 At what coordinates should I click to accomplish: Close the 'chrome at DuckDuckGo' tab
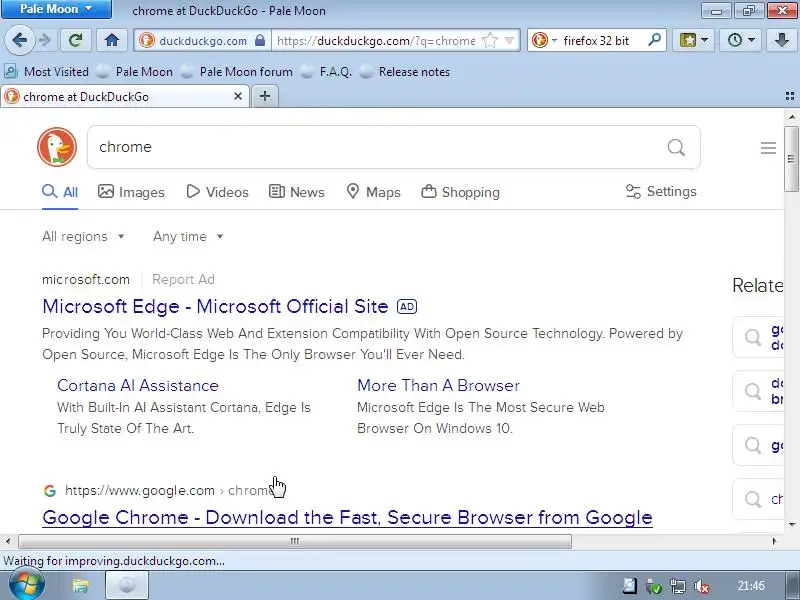(238, 96)
